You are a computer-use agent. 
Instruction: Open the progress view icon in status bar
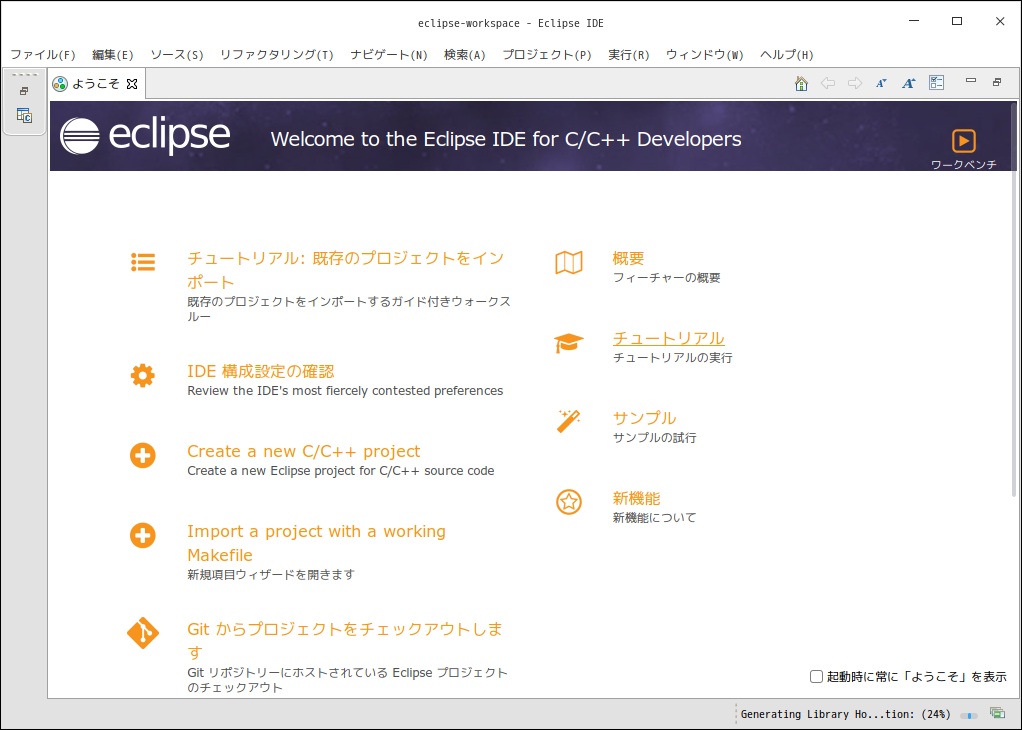pos(997,713)
